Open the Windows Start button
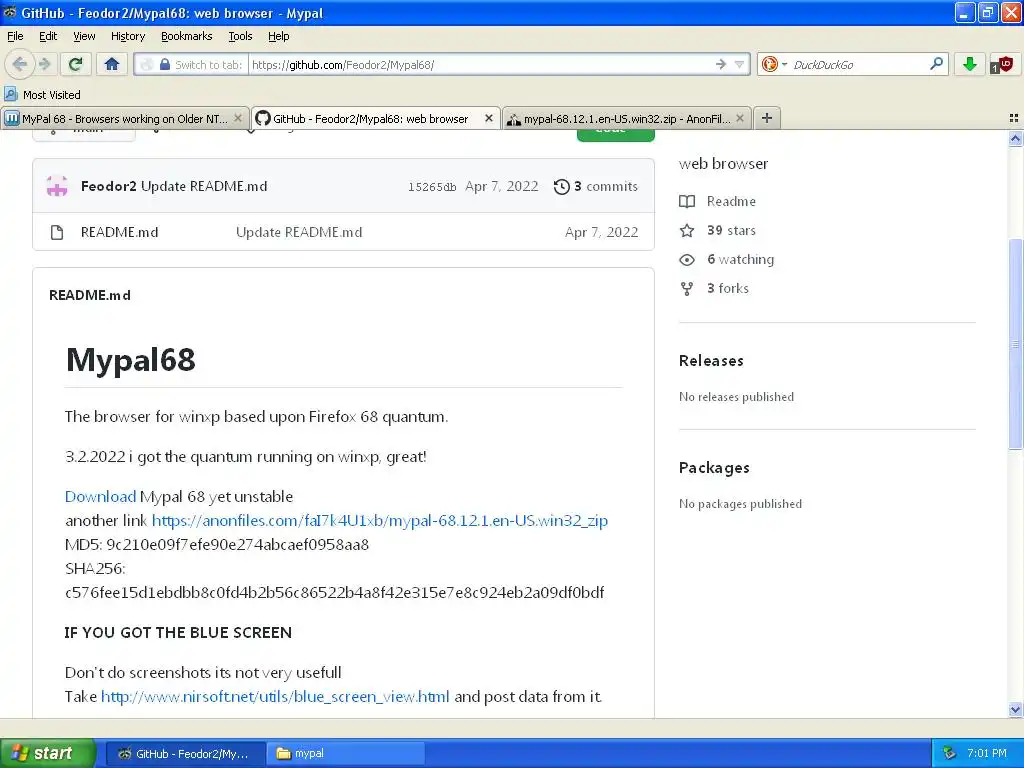 click(x=48, y=753)
